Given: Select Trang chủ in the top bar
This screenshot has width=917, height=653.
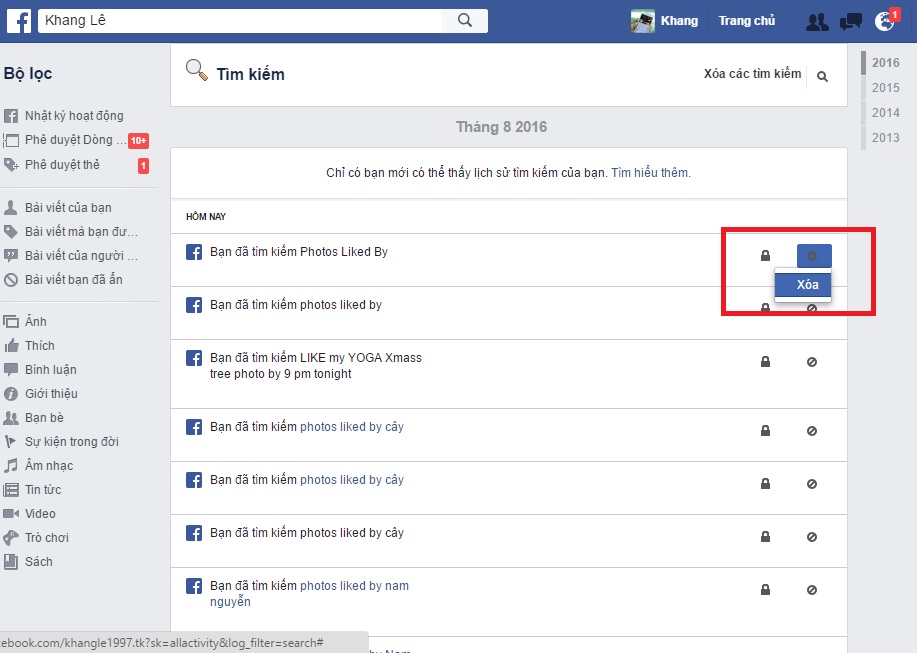Looking at the screenshot, I should (746, 20).
